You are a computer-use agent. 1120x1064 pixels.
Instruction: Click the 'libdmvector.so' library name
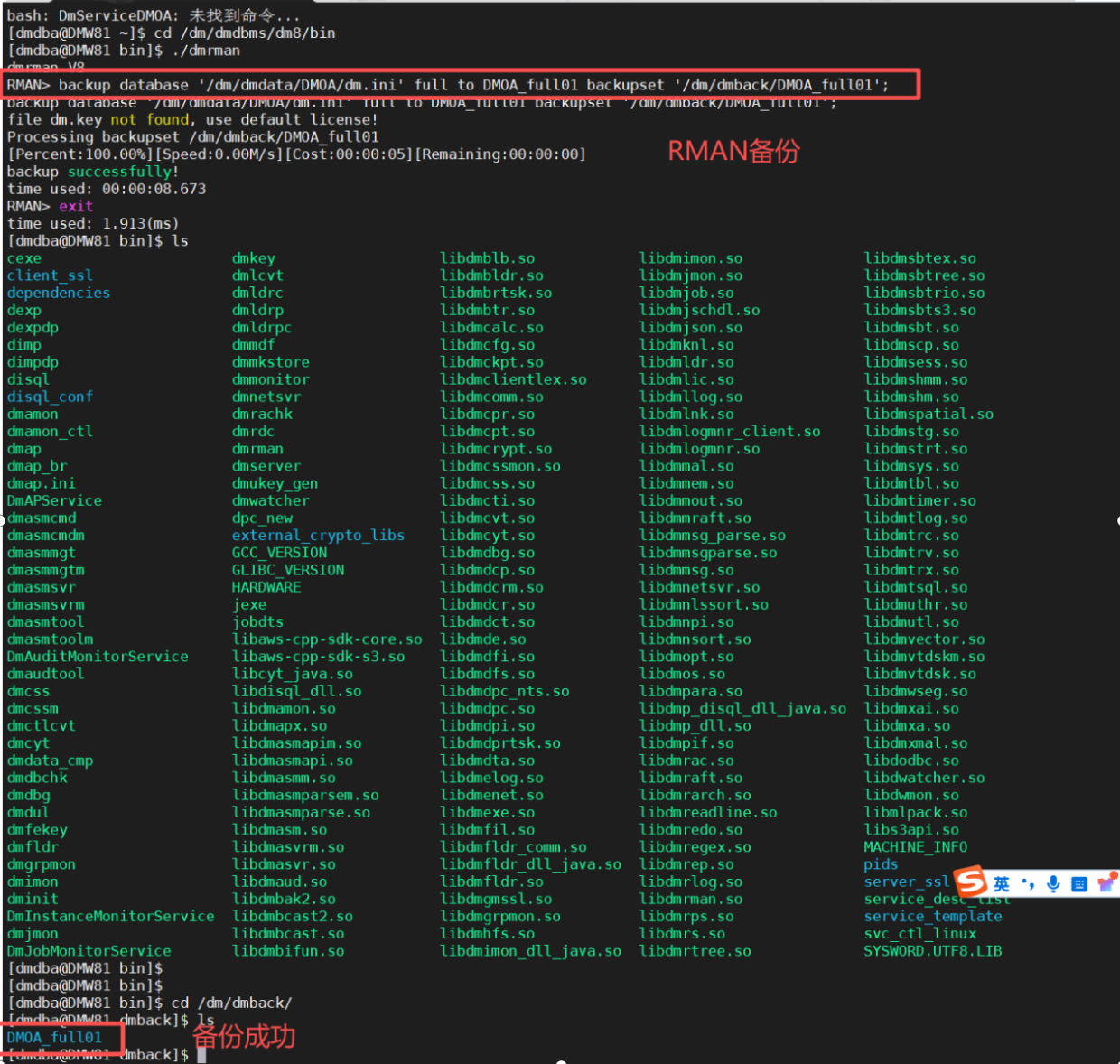tap(924, 639)
